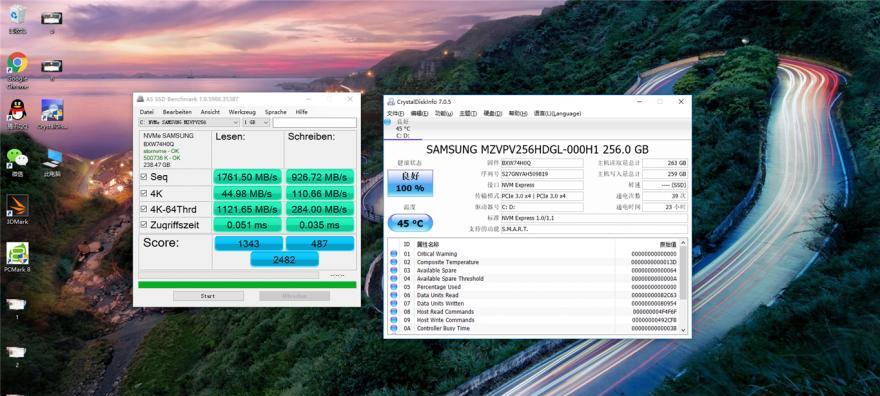Toggle the Zugriffszeit test checkbox
This screenshot has height=396, width=880.
[144, 225]
